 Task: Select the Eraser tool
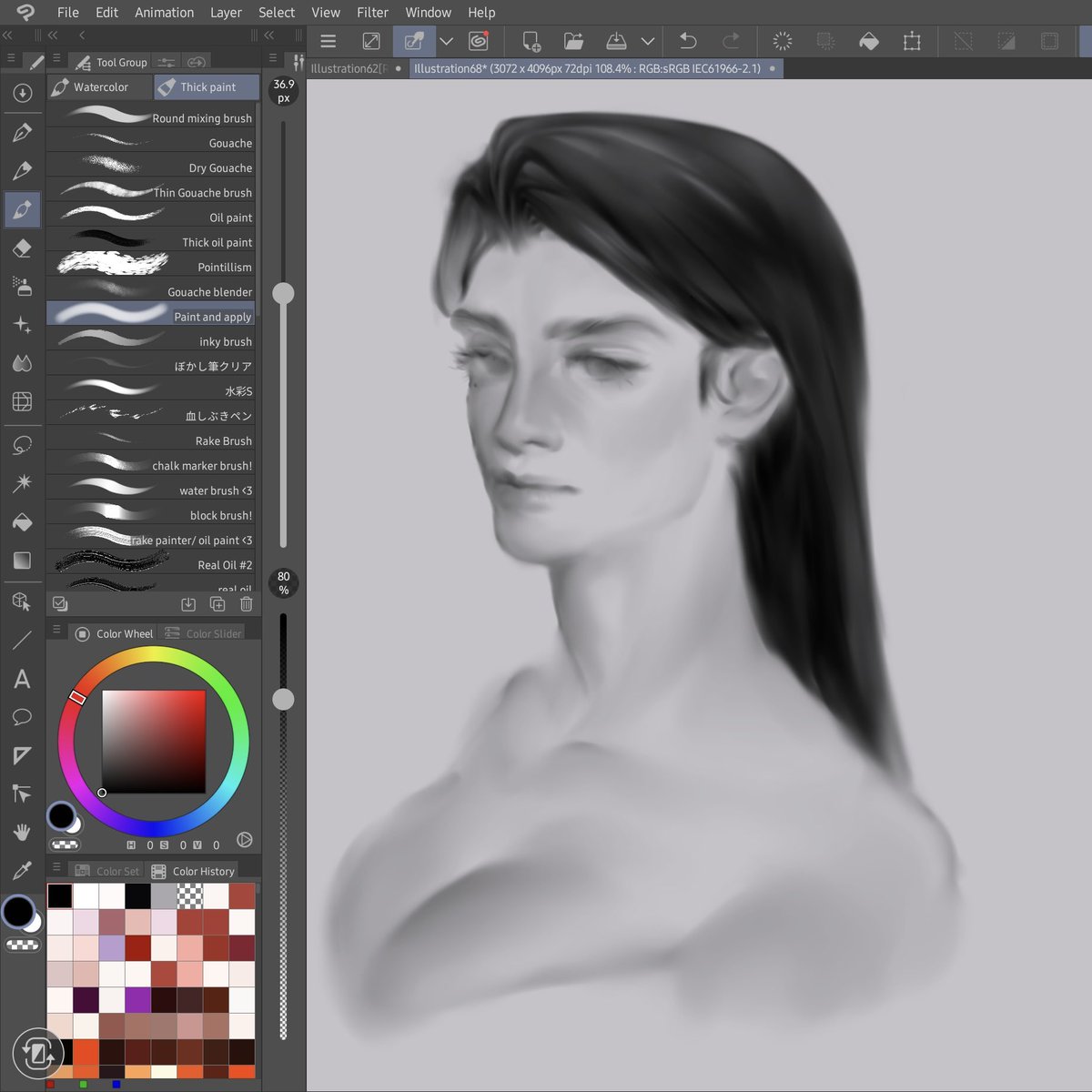23,248
